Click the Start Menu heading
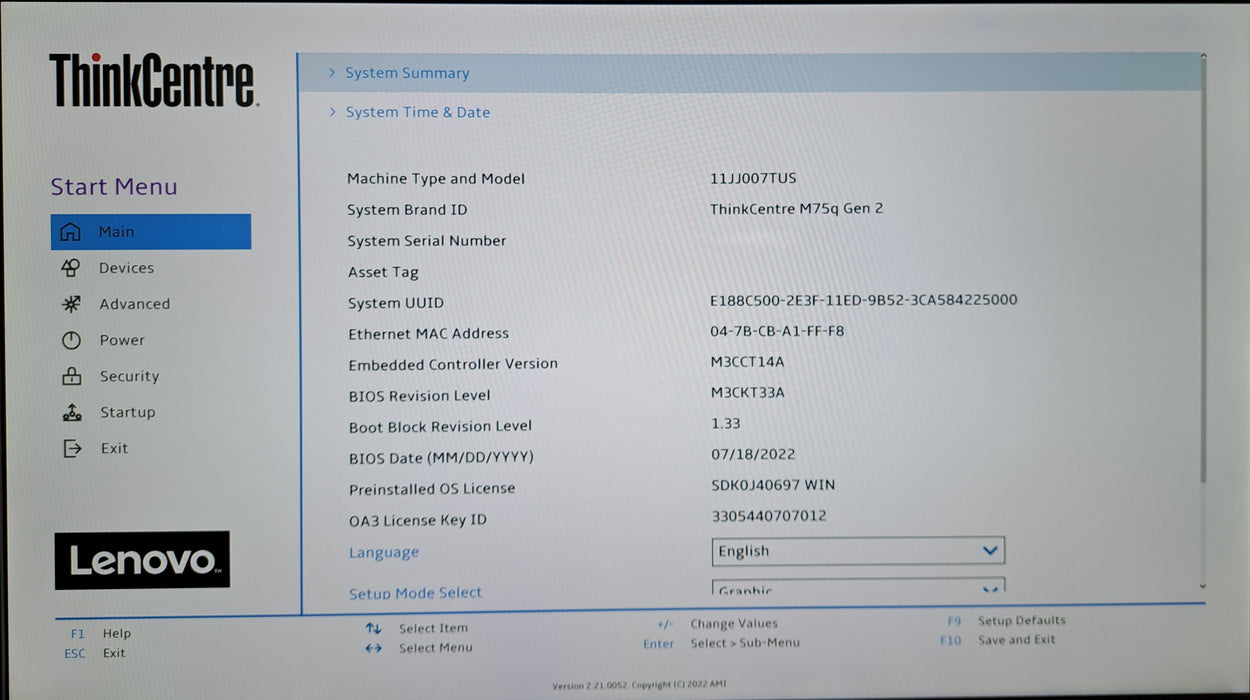This screenshot has height=700, width=1250. tap(114, 187)
